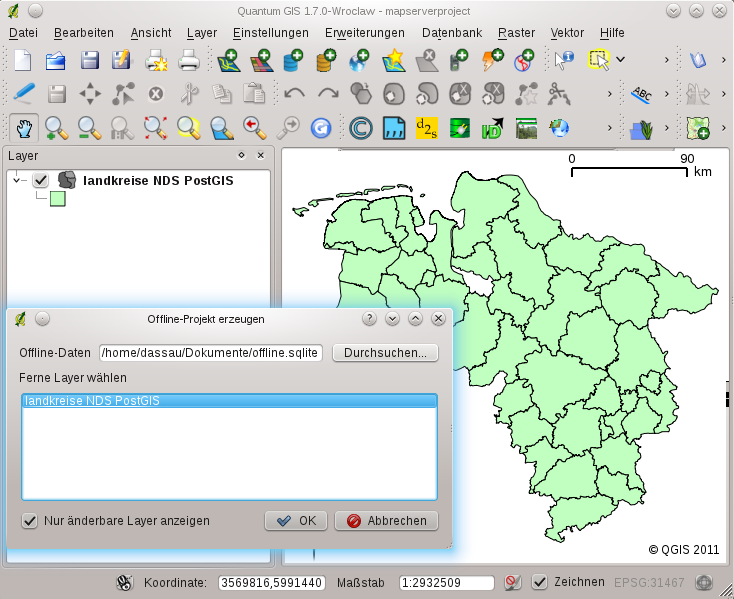Viewport: 734px width, 599px height.
Task: Open dropdown arrow next to select features tool
Action: point(620,60)
